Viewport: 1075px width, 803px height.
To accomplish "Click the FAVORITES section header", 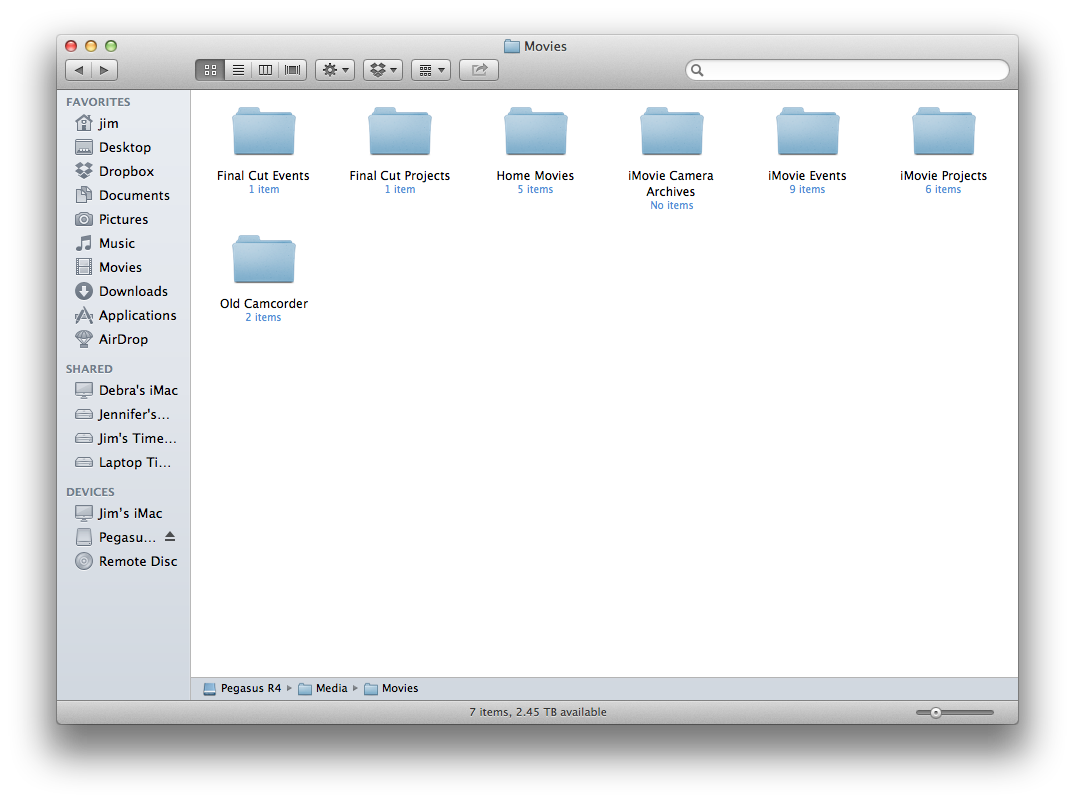I will pyautogui.click(x=98, y=102).
